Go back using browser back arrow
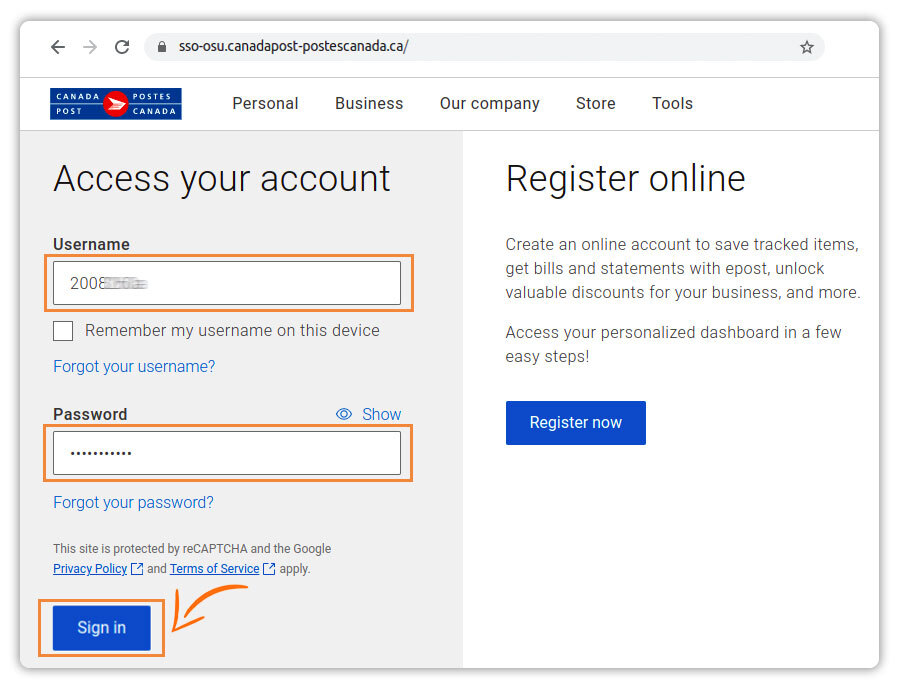Image resolution: width=900 pixels, height=688 pixels. [58, 47]
